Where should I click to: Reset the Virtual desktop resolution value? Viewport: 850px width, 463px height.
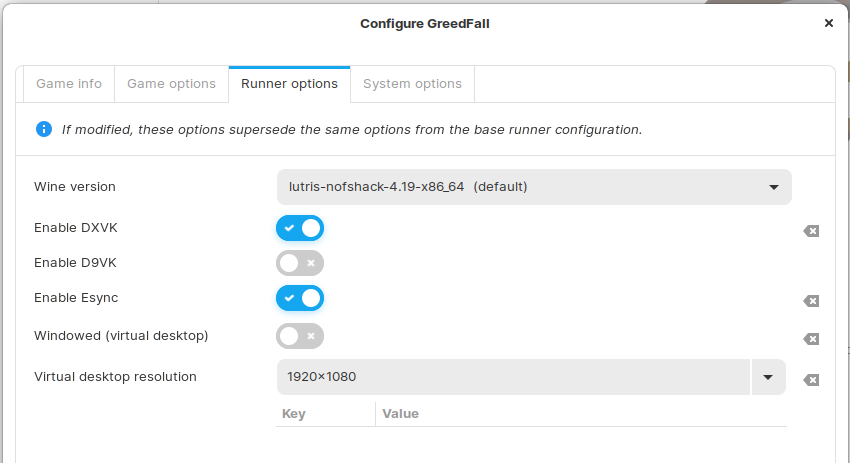pyautogui.click(x=811, y=380)
